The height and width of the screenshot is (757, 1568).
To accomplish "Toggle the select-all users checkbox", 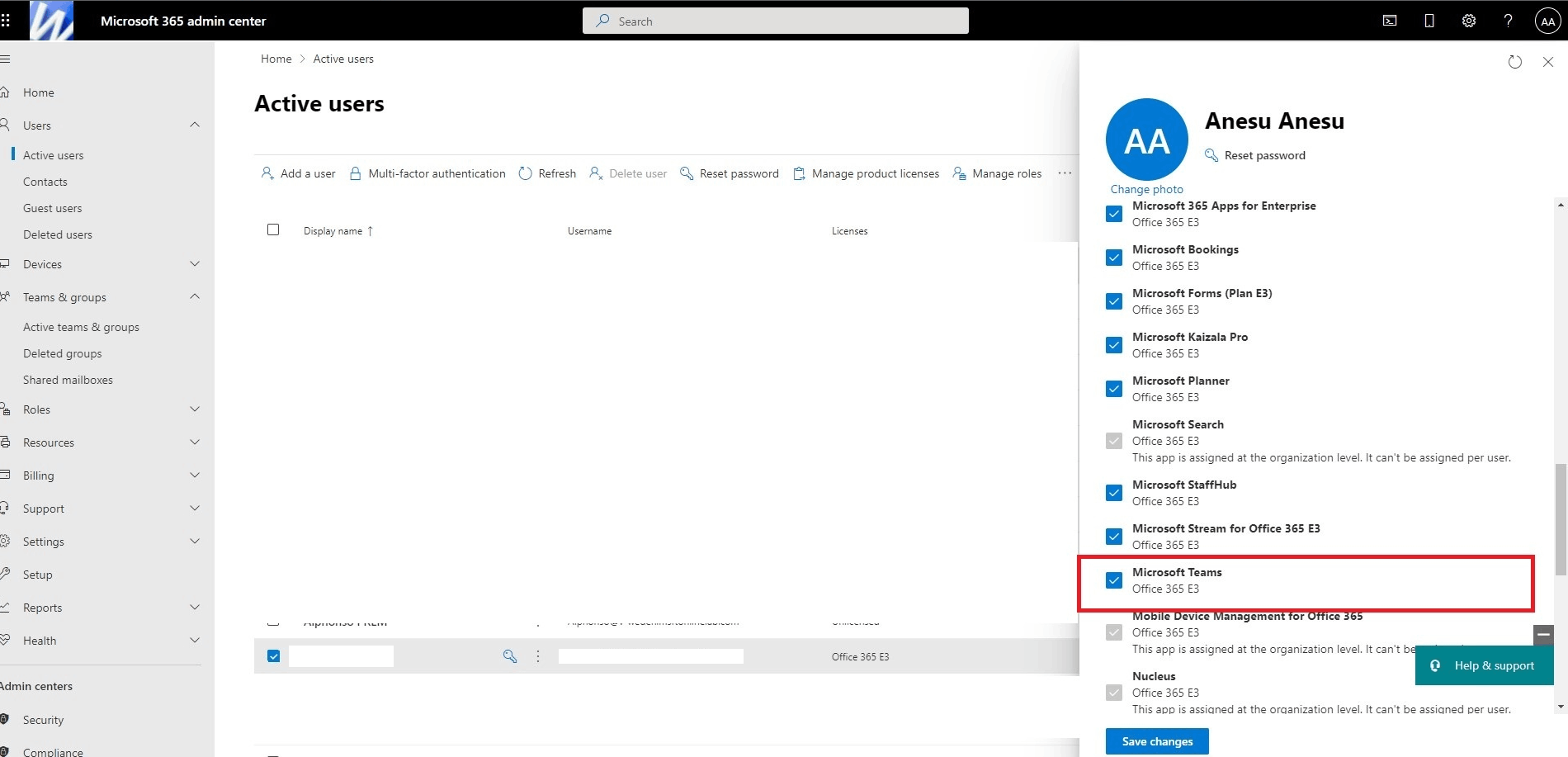I will (x=273, y=229).
